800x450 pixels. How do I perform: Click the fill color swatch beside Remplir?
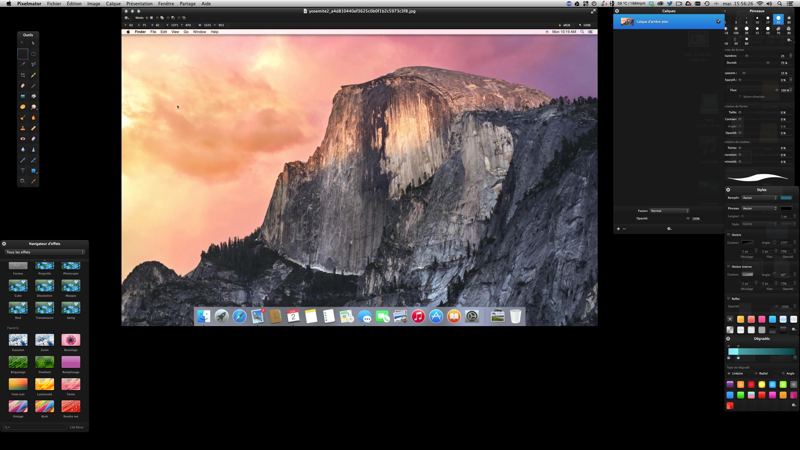pyautogui.click(x=786, y=197)
